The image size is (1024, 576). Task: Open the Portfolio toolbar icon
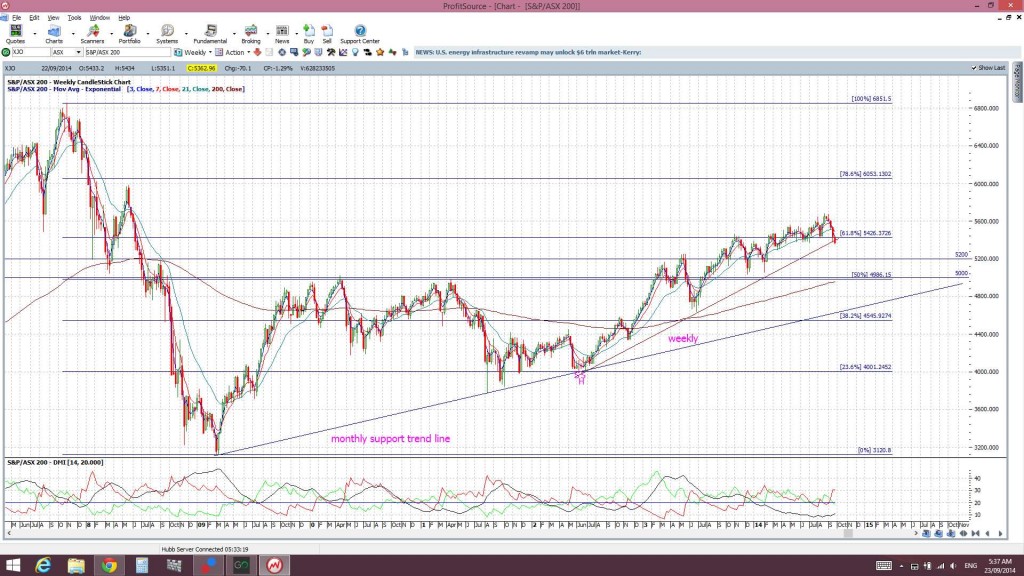click(x=129, y=31)
